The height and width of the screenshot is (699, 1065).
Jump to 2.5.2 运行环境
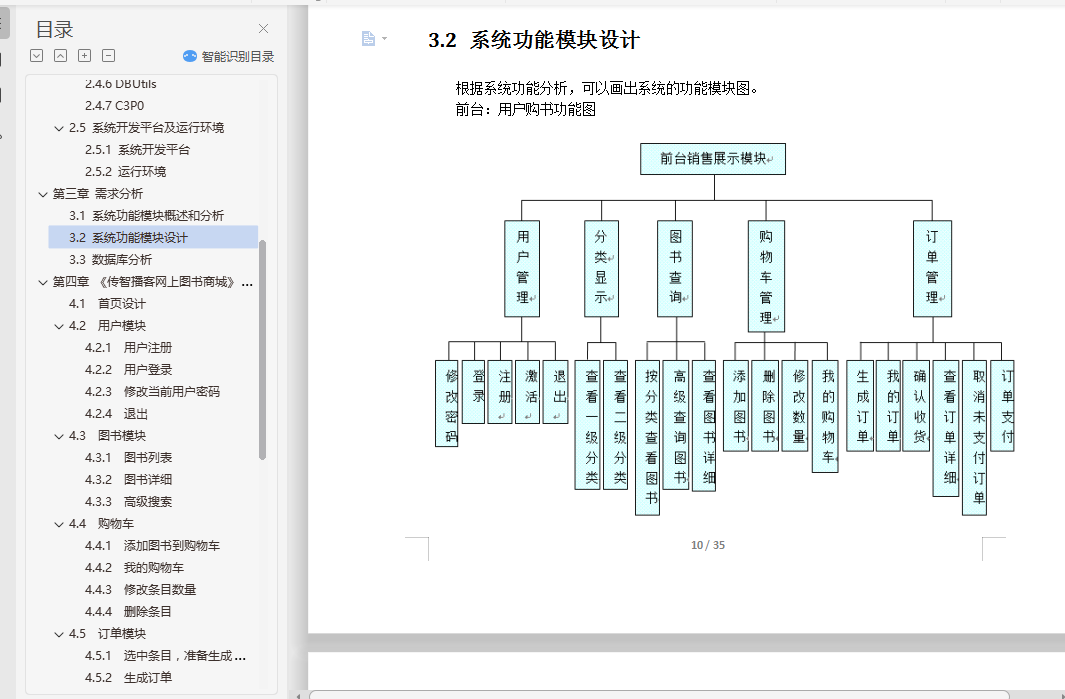click(x=126, y=171)
